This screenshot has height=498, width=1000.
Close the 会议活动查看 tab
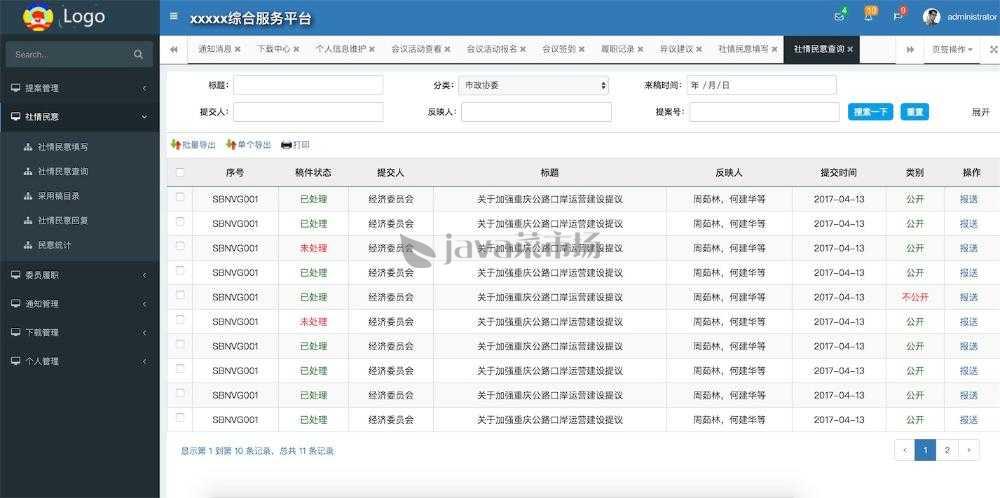447,49
